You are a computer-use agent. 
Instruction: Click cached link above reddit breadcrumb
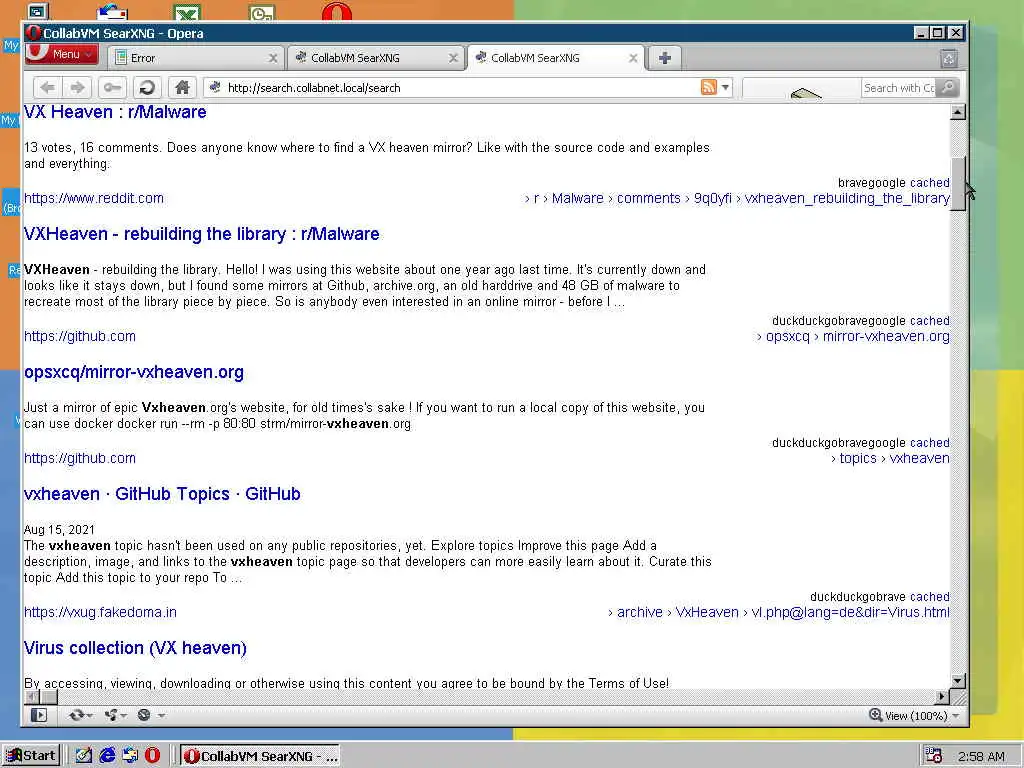929,183
